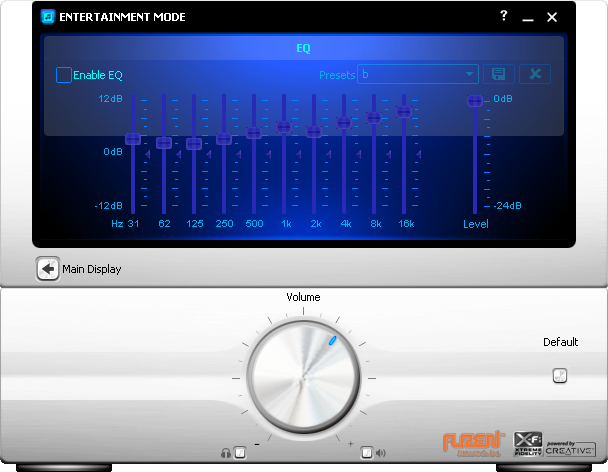This screenshot has width=608, height=472.
Task: Click the Main Display back arrow
Action: 47,268
